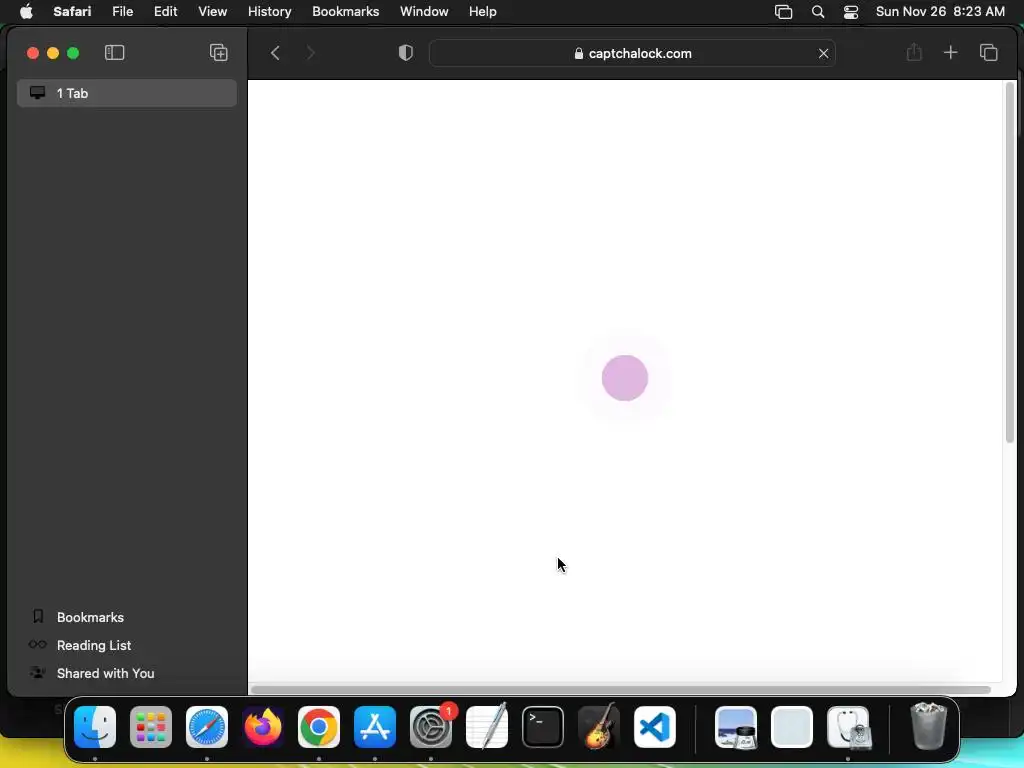The width and height of the screenshot is (1024, 768).
Task: Open Spotlight search in menu bar
Action: click(x=818, y=12)
